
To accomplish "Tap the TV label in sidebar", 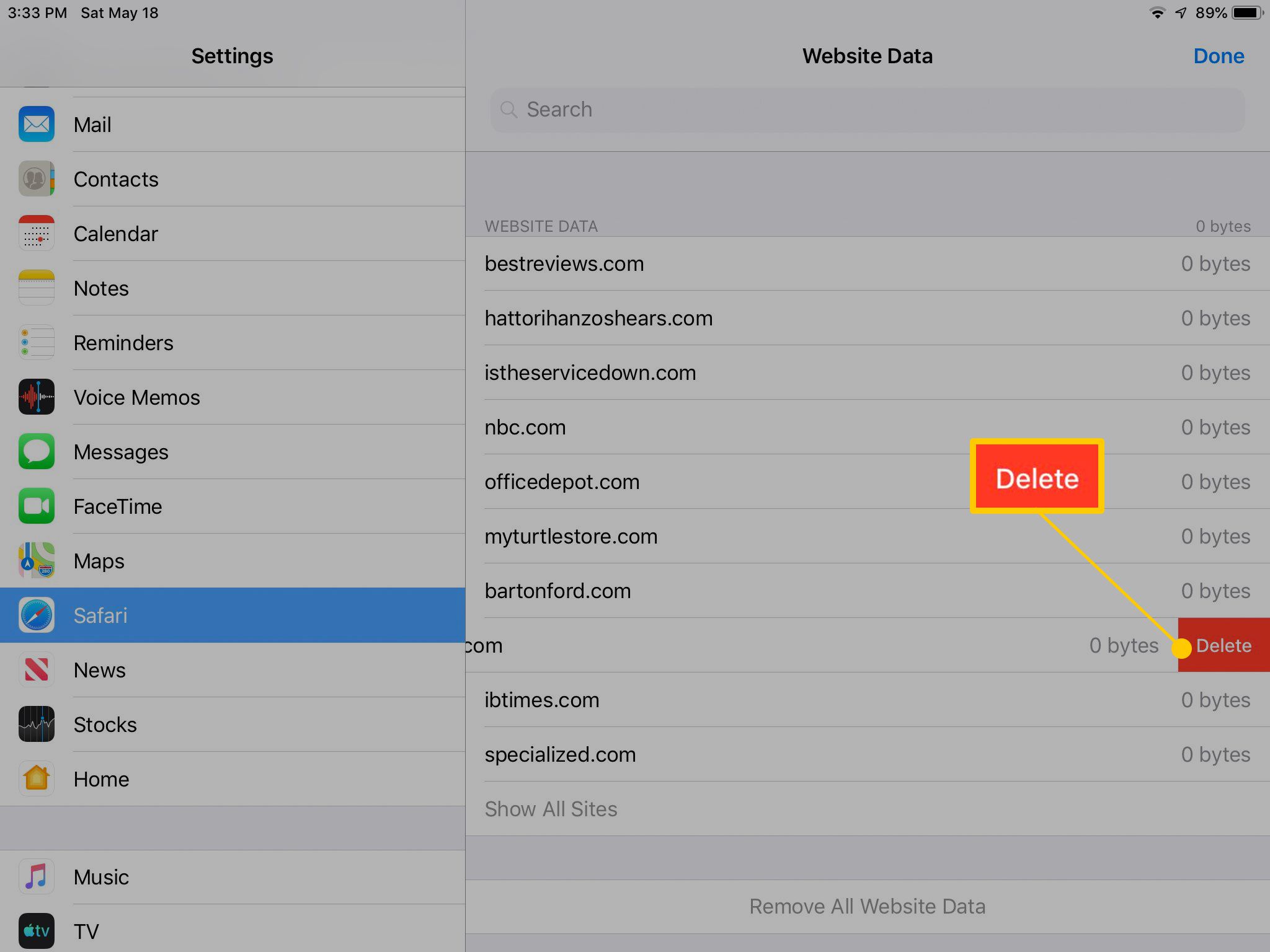I will (x=86, y=932).
